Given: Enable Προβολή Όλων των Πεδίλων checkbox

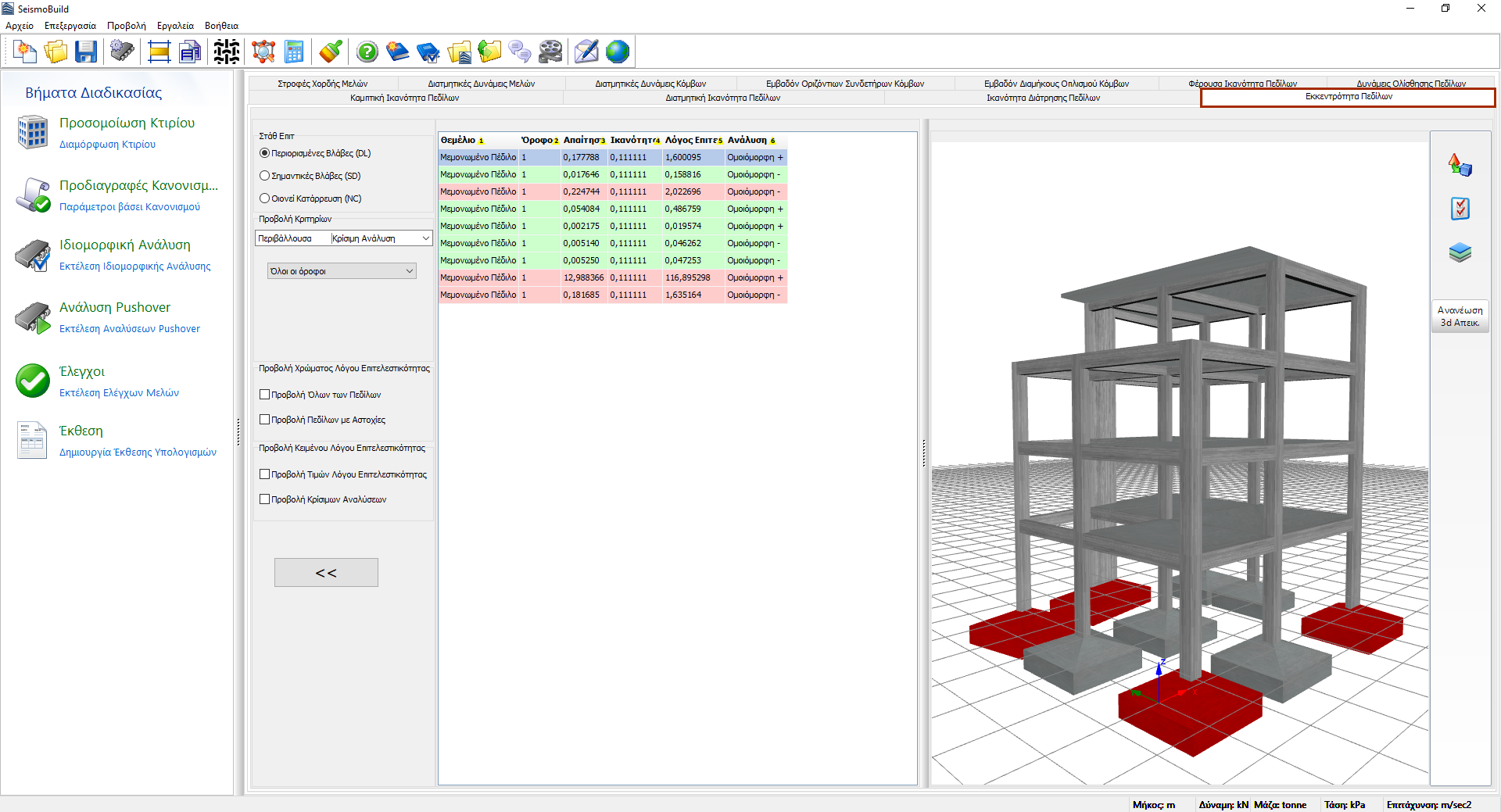Looking at the screenshot, I should pyautogui.click(x=265, y=395).
